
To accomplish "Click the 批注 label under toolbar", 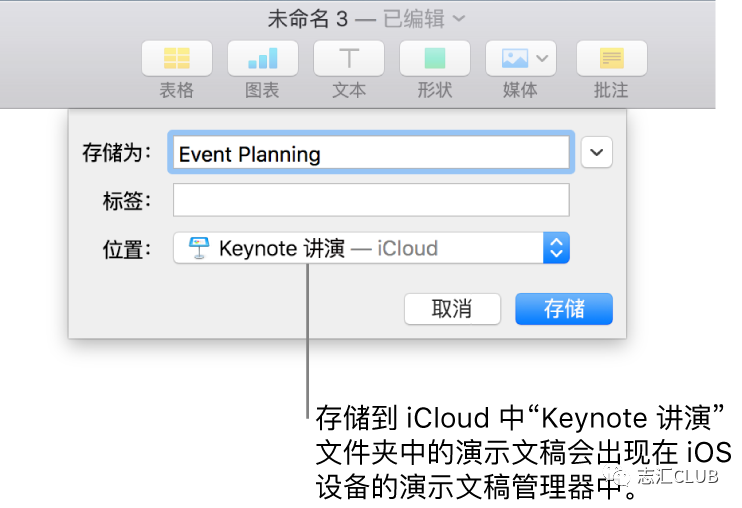I will tap(611, 90).
